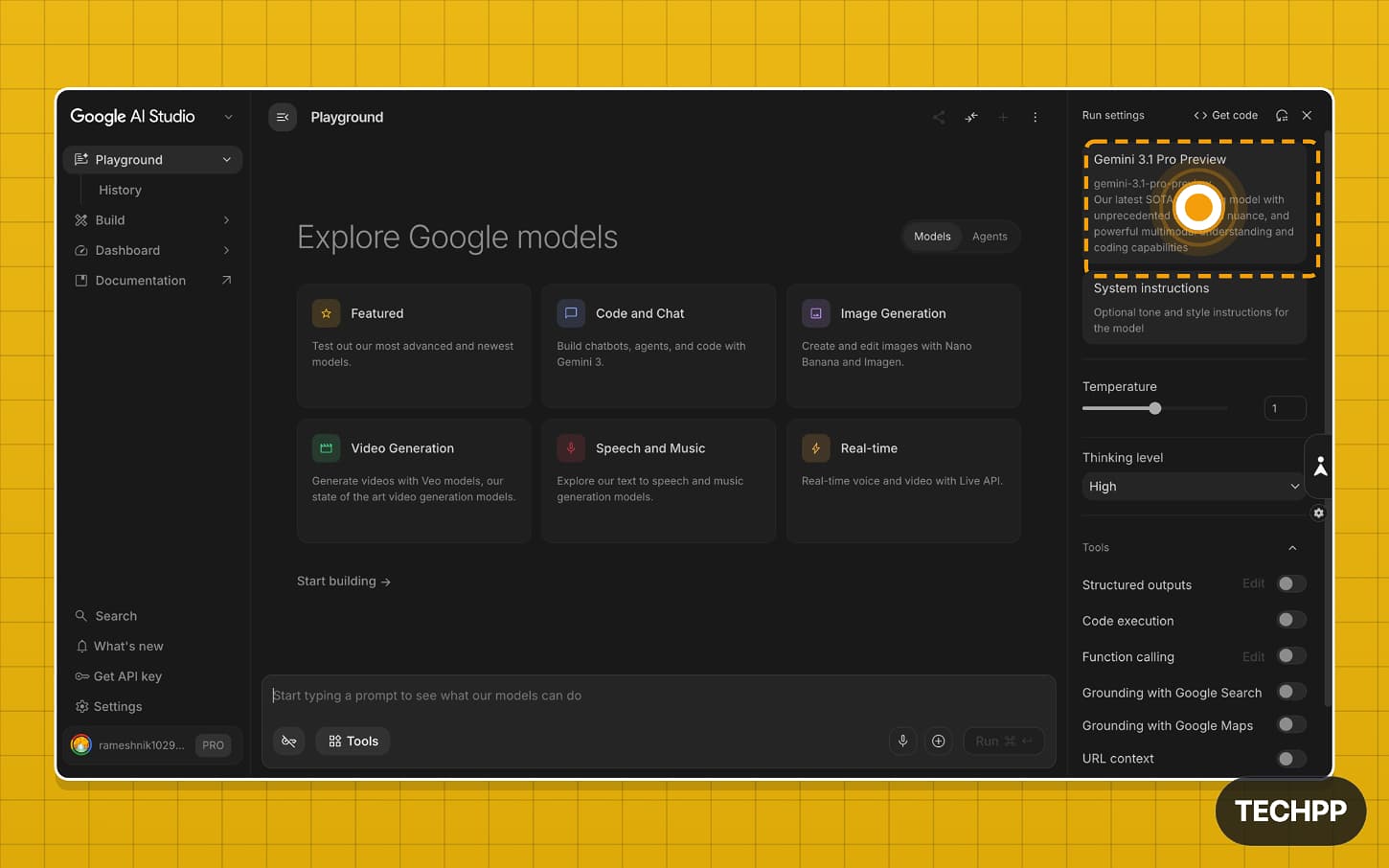Click the Real-time lightning bolt icon
The height and width of the screenshot is (868, 1389).
click(816, 448)
